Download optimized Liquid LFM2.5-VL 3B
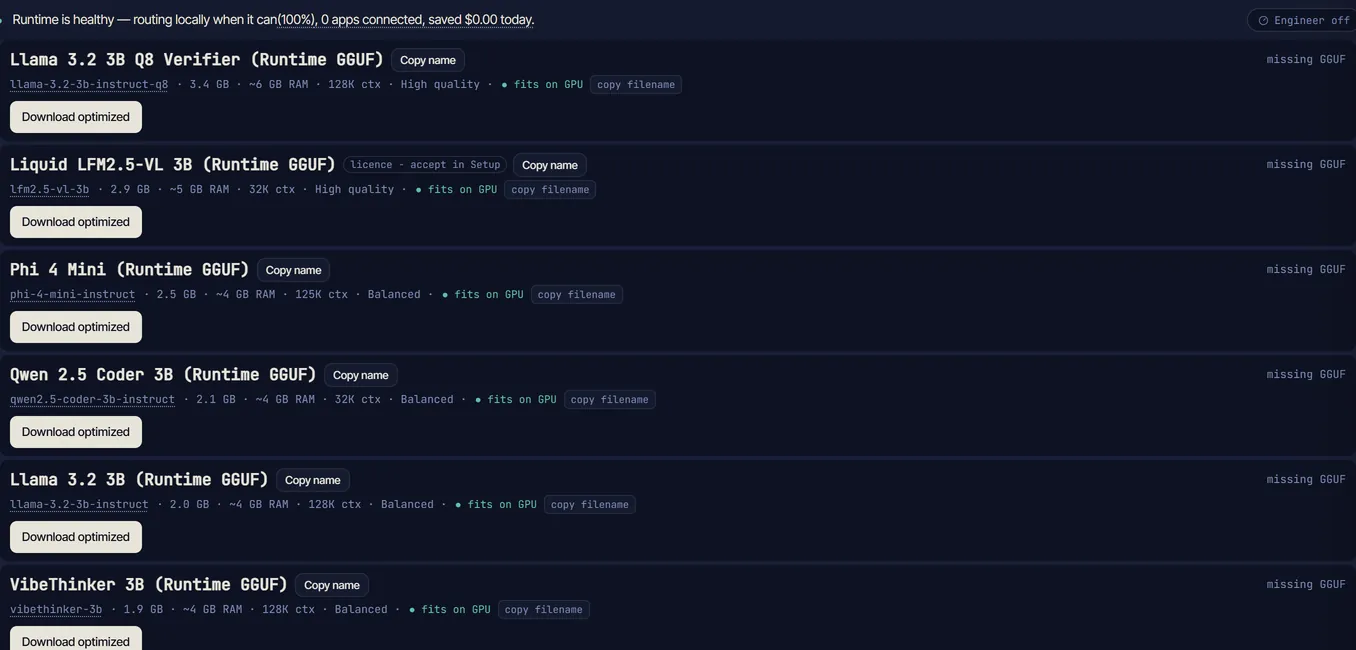 (x=76, y=222)
